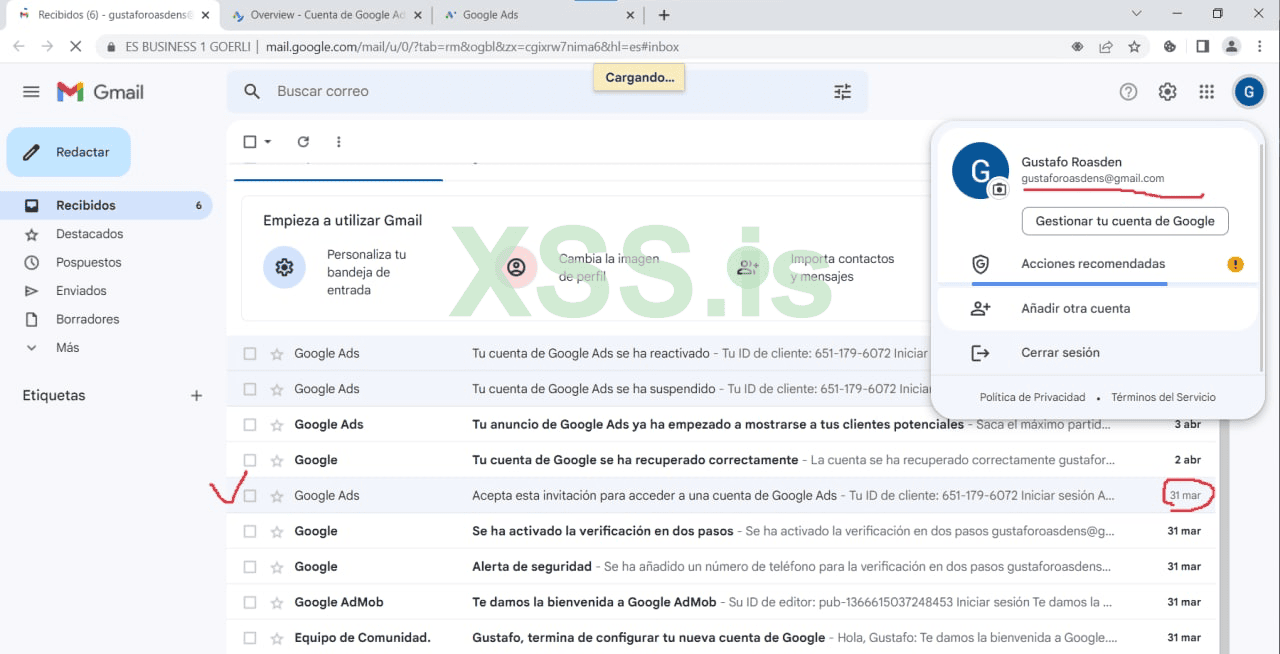
Task: Click Cambia la imagen de perfil
Action: tap(609, 267)
